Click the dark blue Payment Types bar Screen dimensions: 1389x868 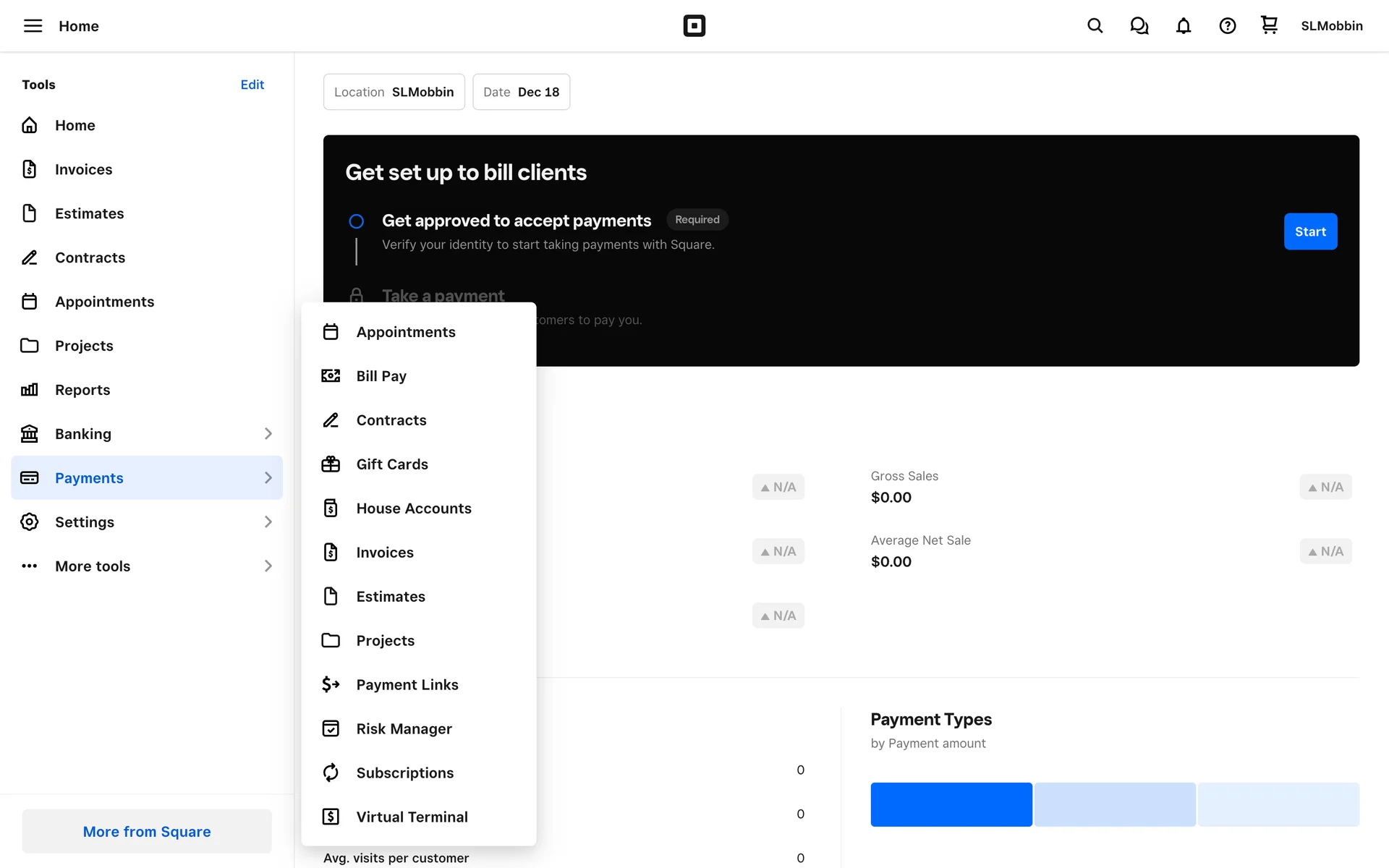(951, 804)
